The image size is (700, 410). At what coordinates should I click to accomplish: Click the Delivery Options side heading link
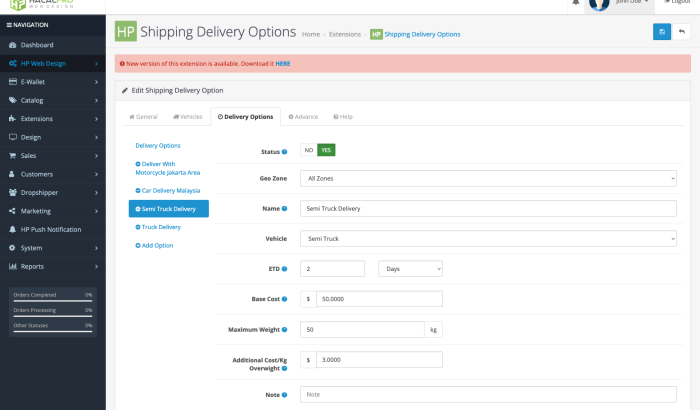158,146
